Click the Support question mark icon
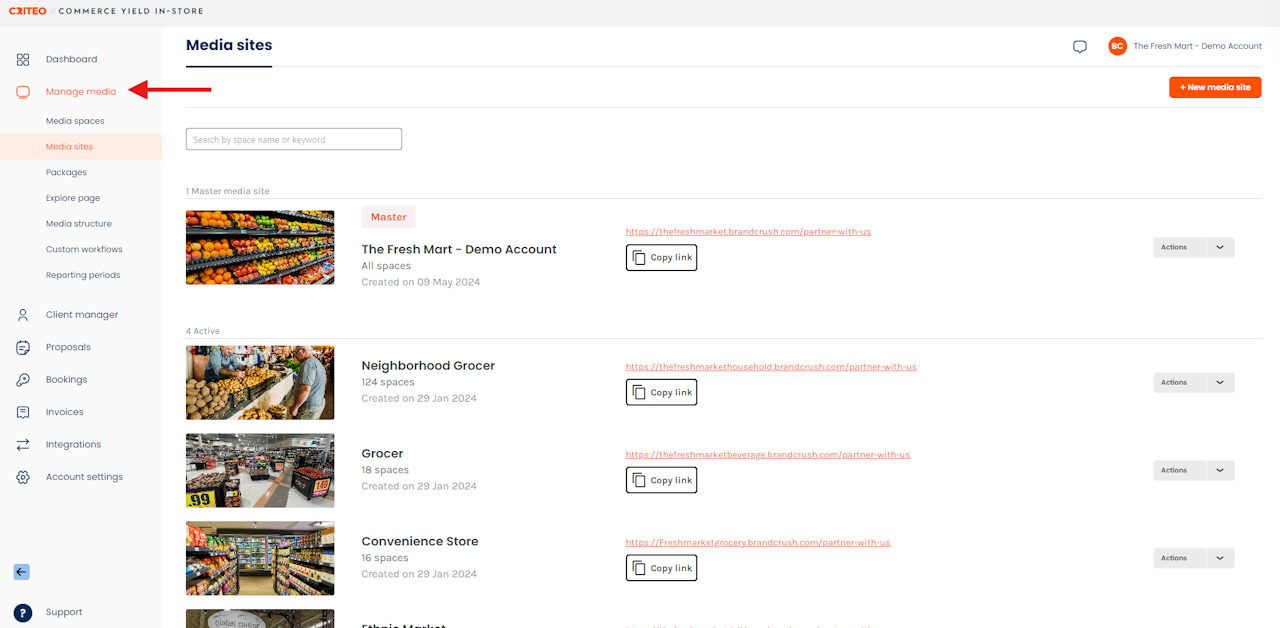Image resolution: width=1280 pixels, height=628 pixels. click(23, 613)
